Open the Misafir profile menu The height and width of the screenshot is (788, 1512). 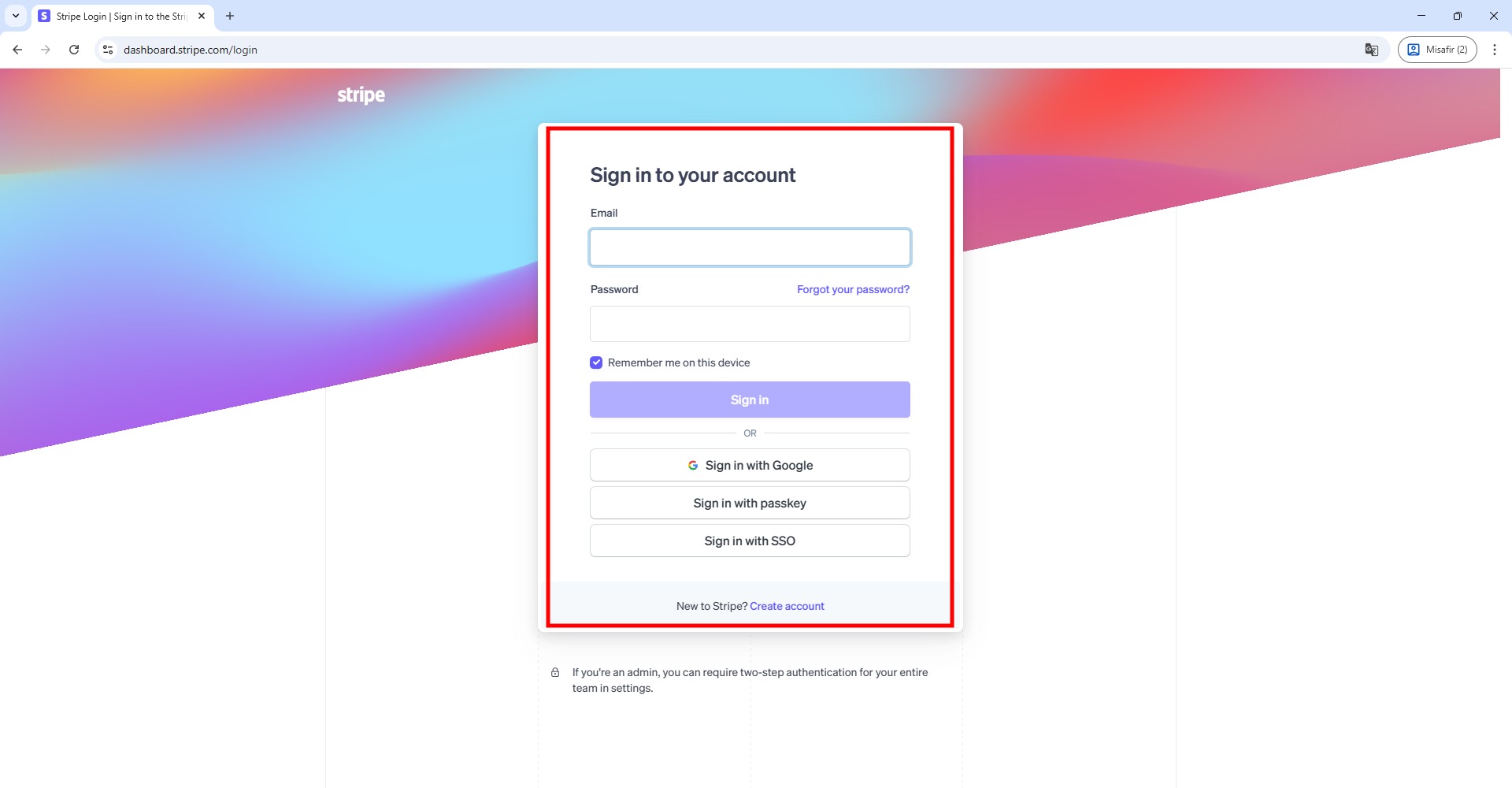coord(1437,50)
